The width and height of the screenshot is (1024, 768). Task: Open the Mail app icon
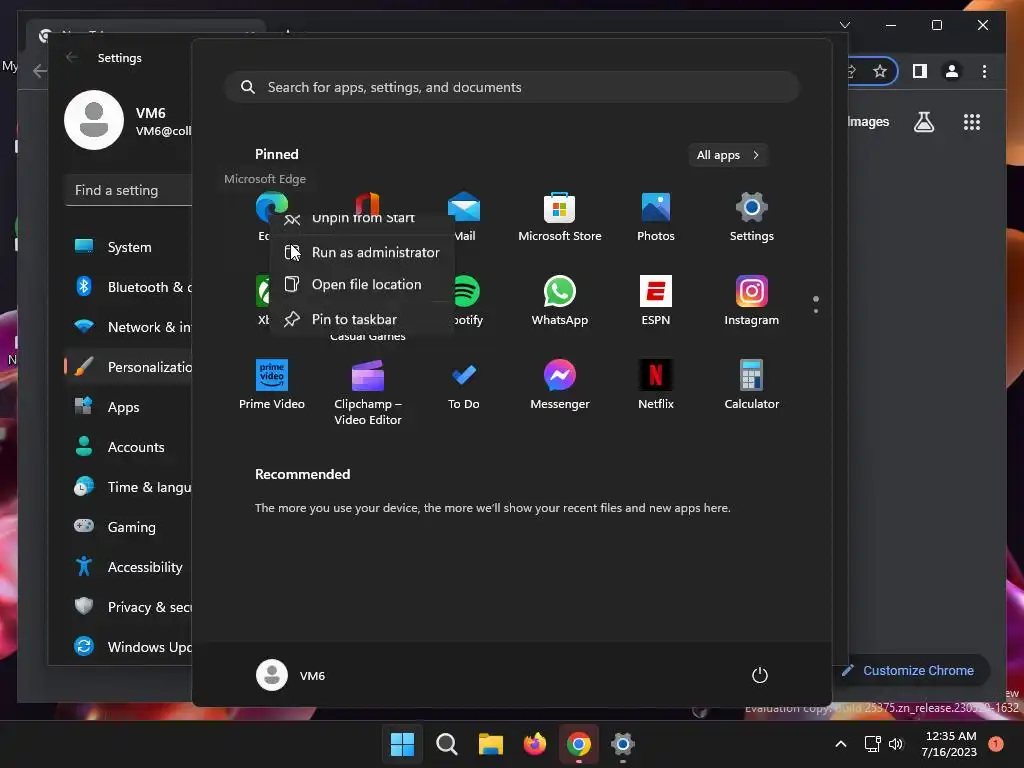coord(464,208)
